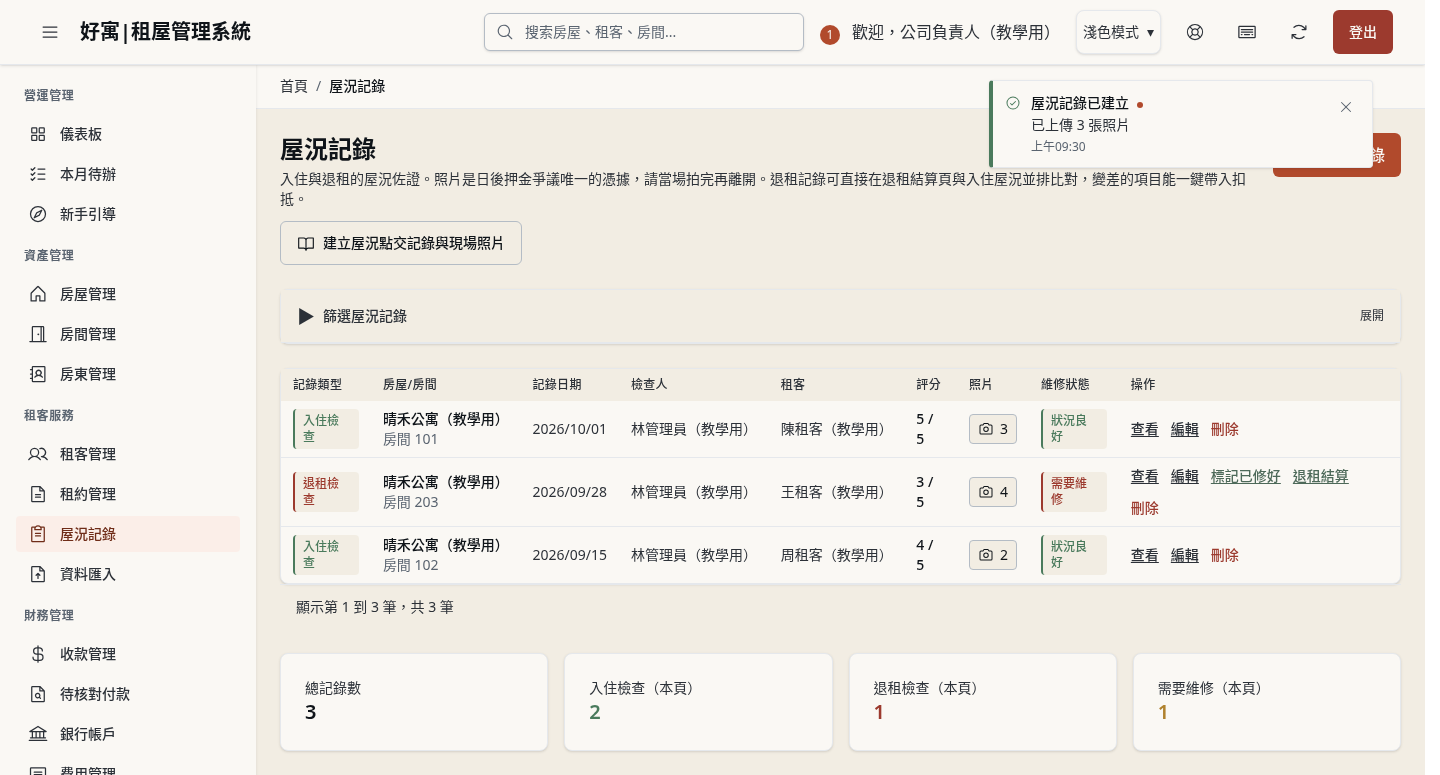Open 房東管理 sidebar item
Image resolution: width=1440 pixels, height=775 pixels.
tap(128, 374)
